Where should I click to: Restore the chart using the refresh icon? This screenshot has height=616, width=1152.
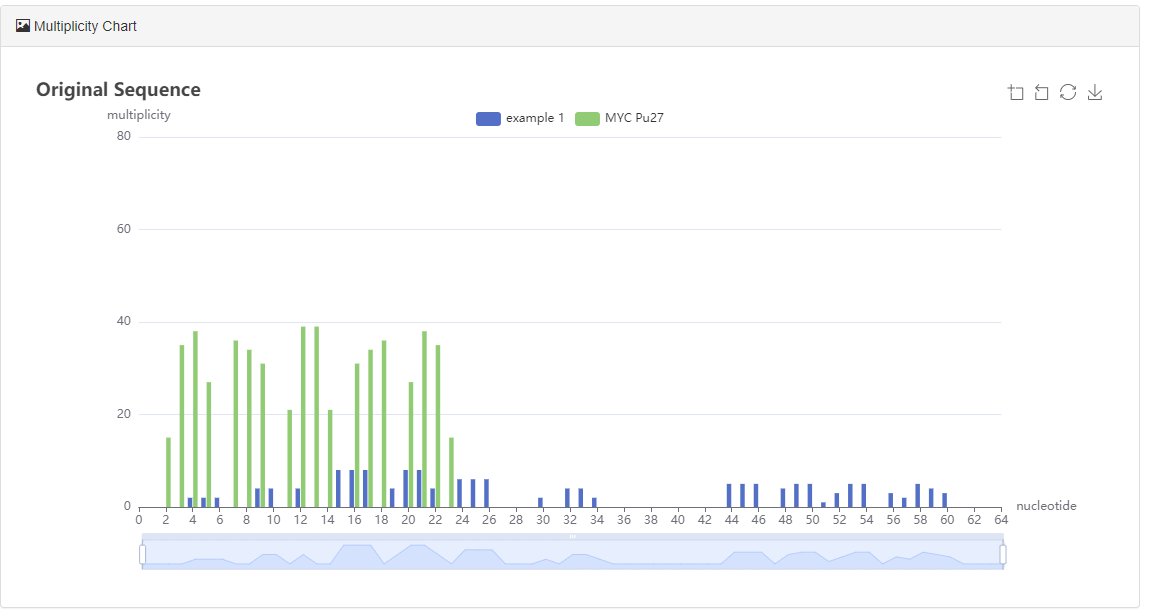click(x=1069, y=92)
